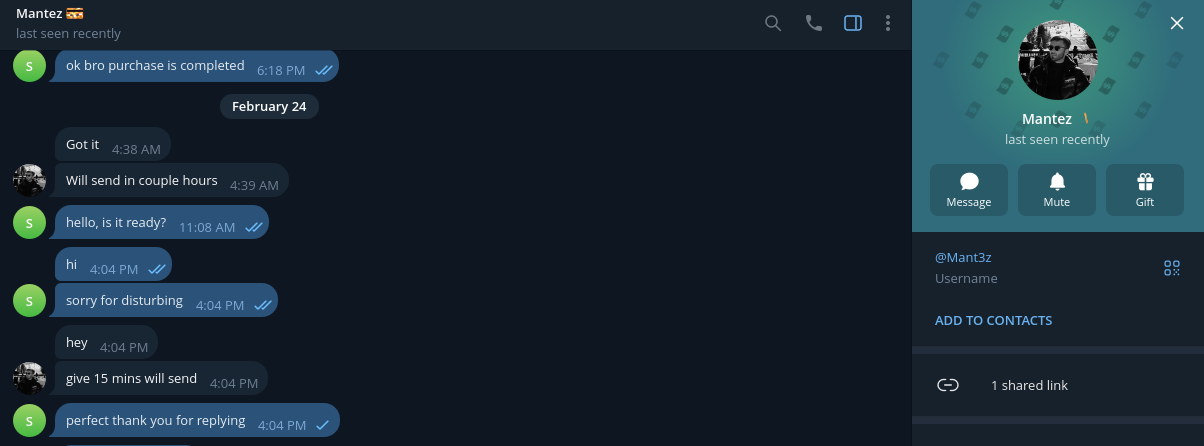Click the February 24 date badge
Image resolution: width=1204 pixels, height=446 pixels.
(x=269, y=106)
